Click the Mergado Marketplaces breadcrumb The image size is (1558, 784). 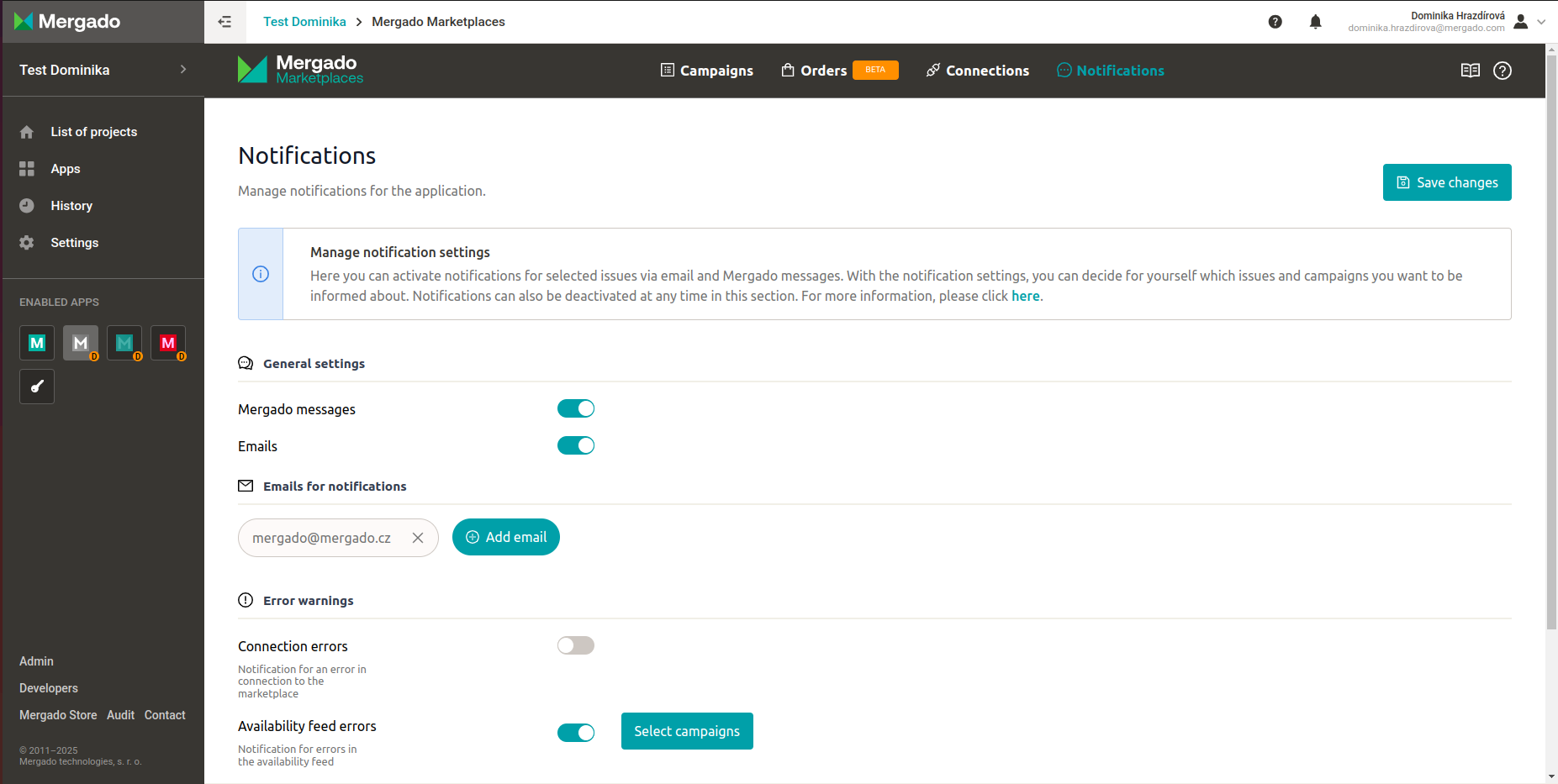pyautogui.click(x=438, y=22)
